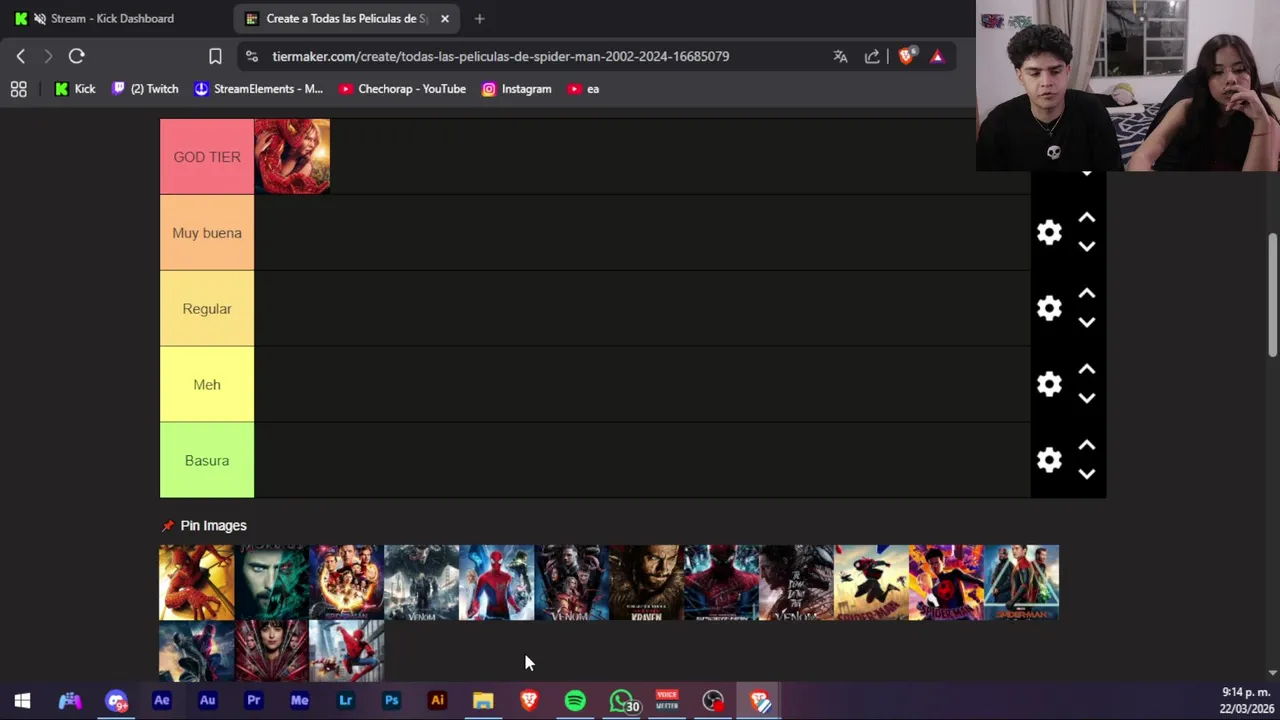
Task: Switch to Stream - Kick Dashboard tab
Action: pos(112,18)
